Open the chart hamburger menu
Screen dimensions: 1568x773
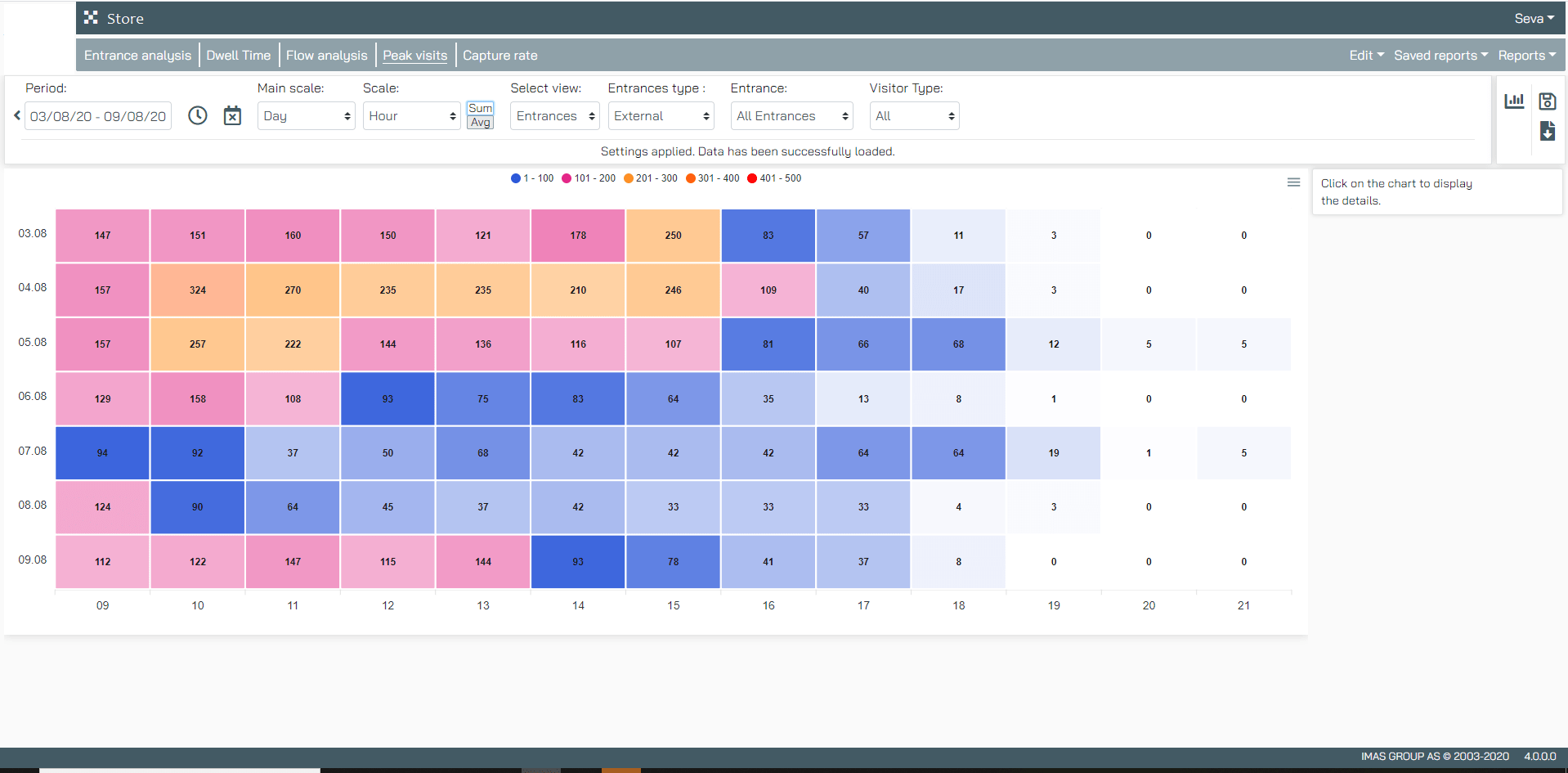(x=1293, y=182)
